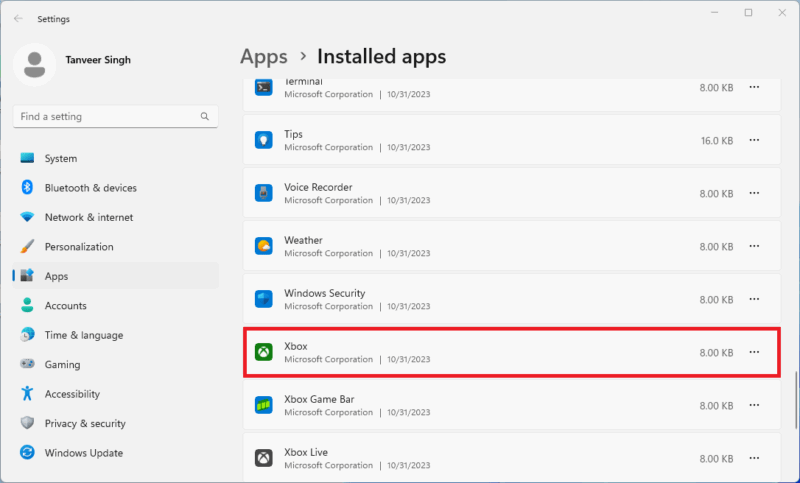Go to Personalization settings
The height and width of the screenshot is (483, 800).
pyautogui.click(x=116, y=247)
